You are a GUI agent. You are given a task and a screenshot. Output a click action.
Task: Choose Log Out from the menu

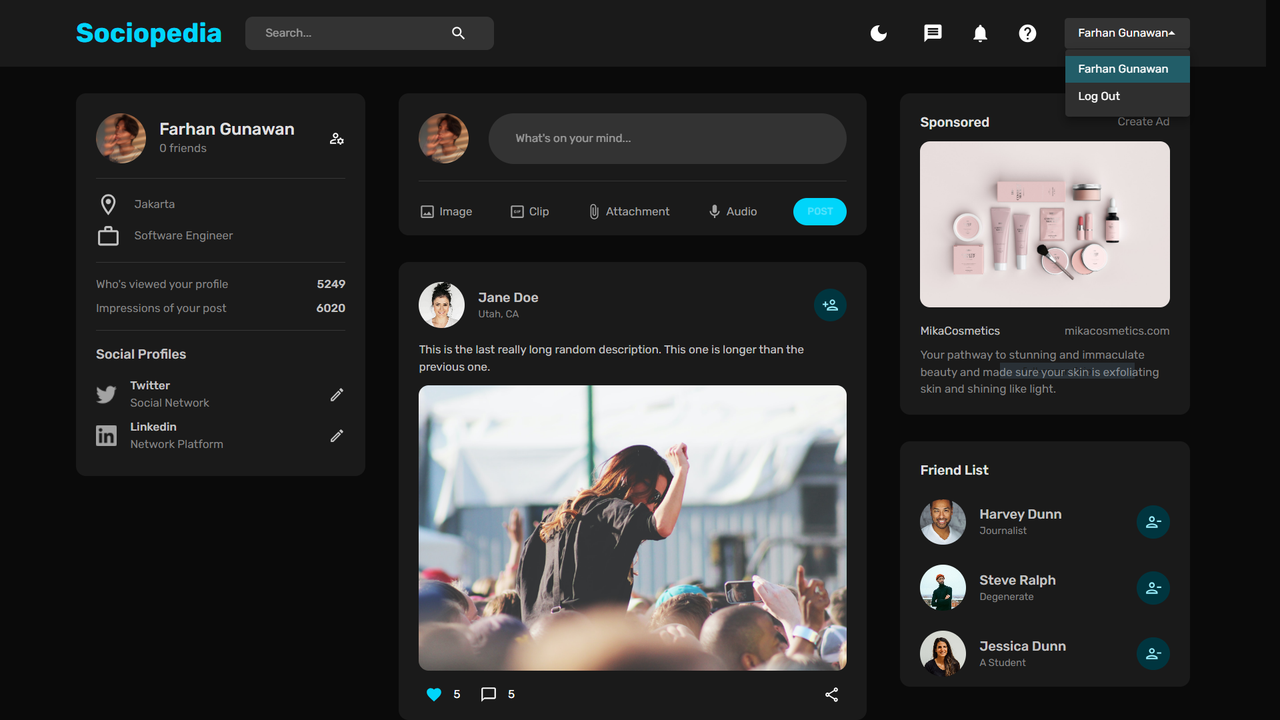pos(1098,96)
